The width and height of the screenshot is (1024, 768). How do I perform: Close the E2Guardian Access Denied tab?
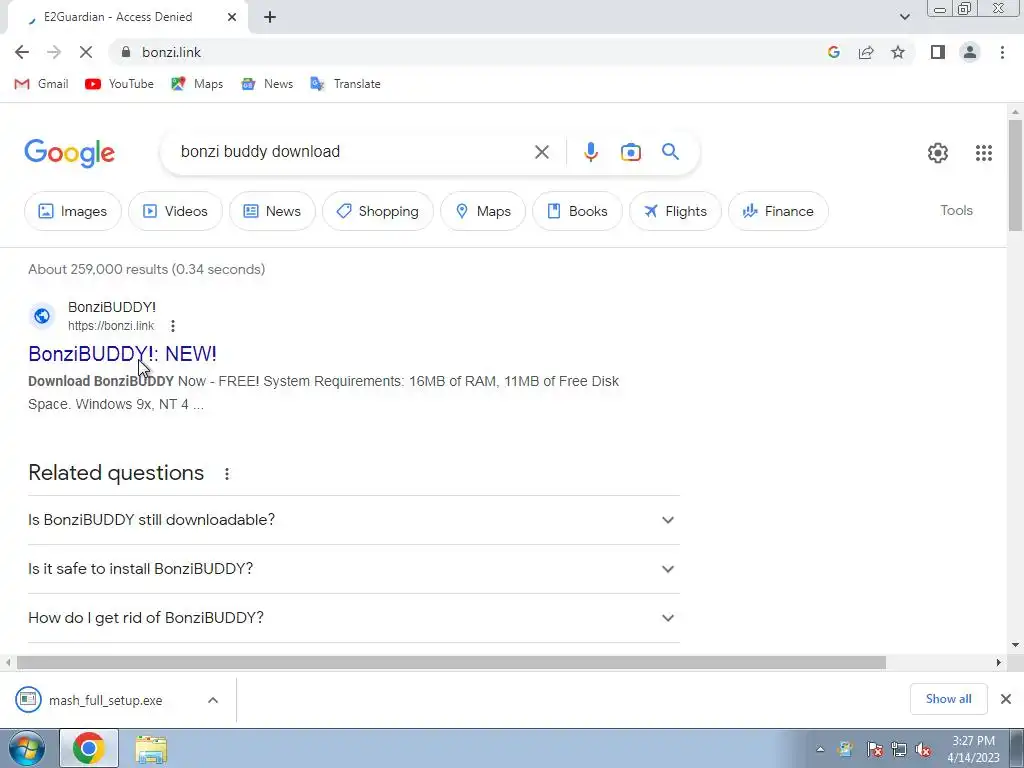pos(232,17)
